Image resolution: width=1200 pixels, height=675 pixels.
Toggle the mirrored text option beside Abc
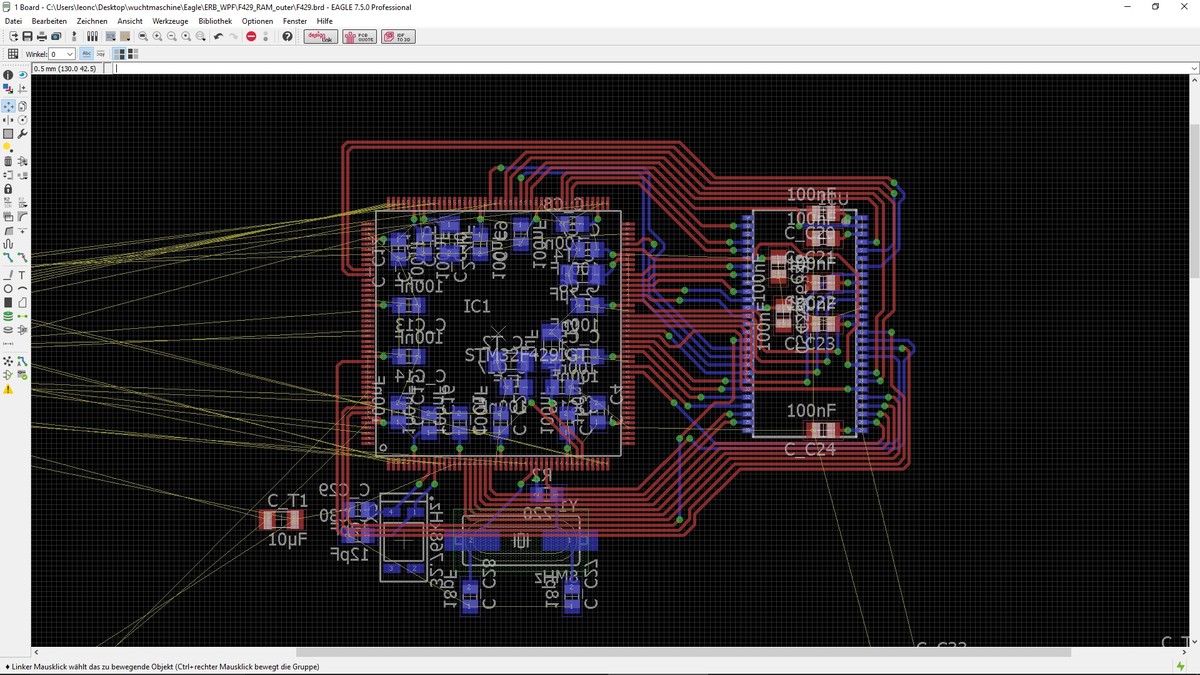point(101,54)
